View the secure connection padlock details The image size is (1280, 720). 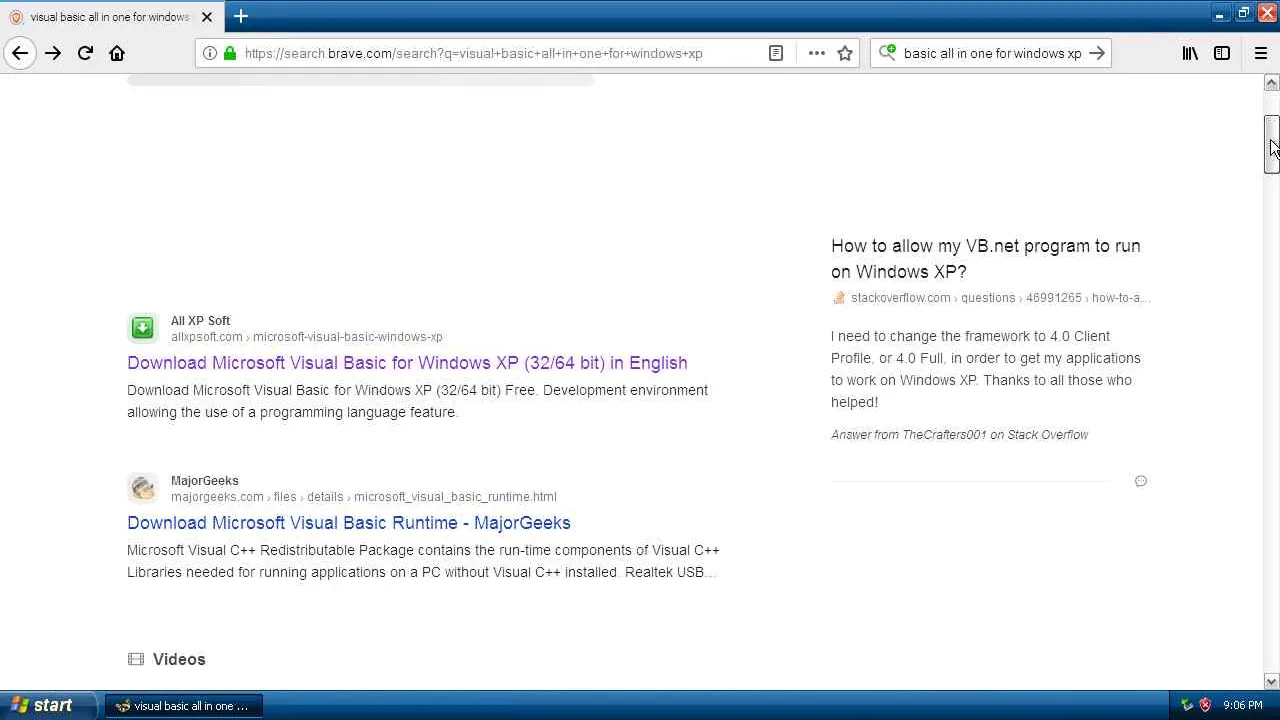pyautogui.click(x=230, y=53)
